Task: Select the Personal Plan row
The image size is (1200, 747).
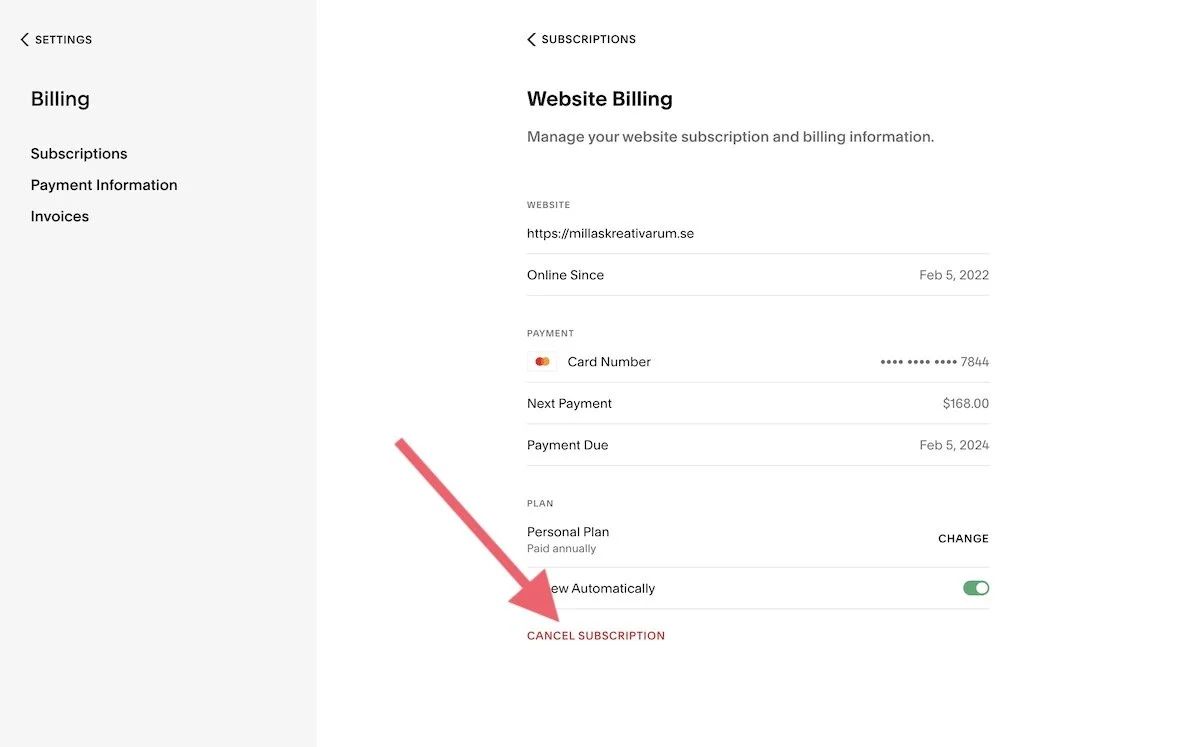Action: pyautogui.click(x=568, y=532)
